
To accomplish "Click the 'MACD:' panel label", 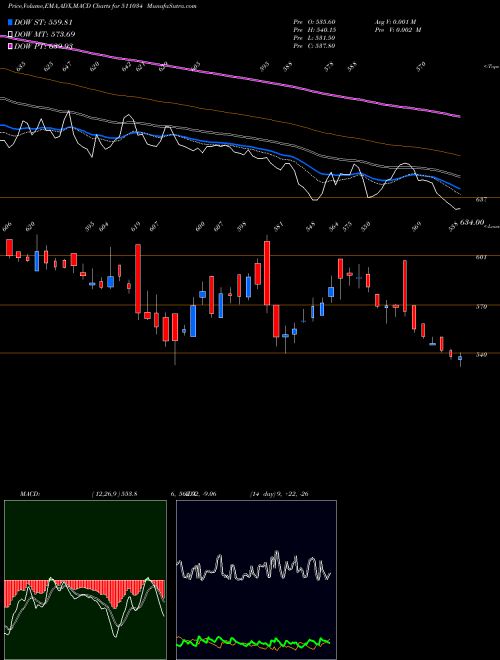I will (29, 494).
